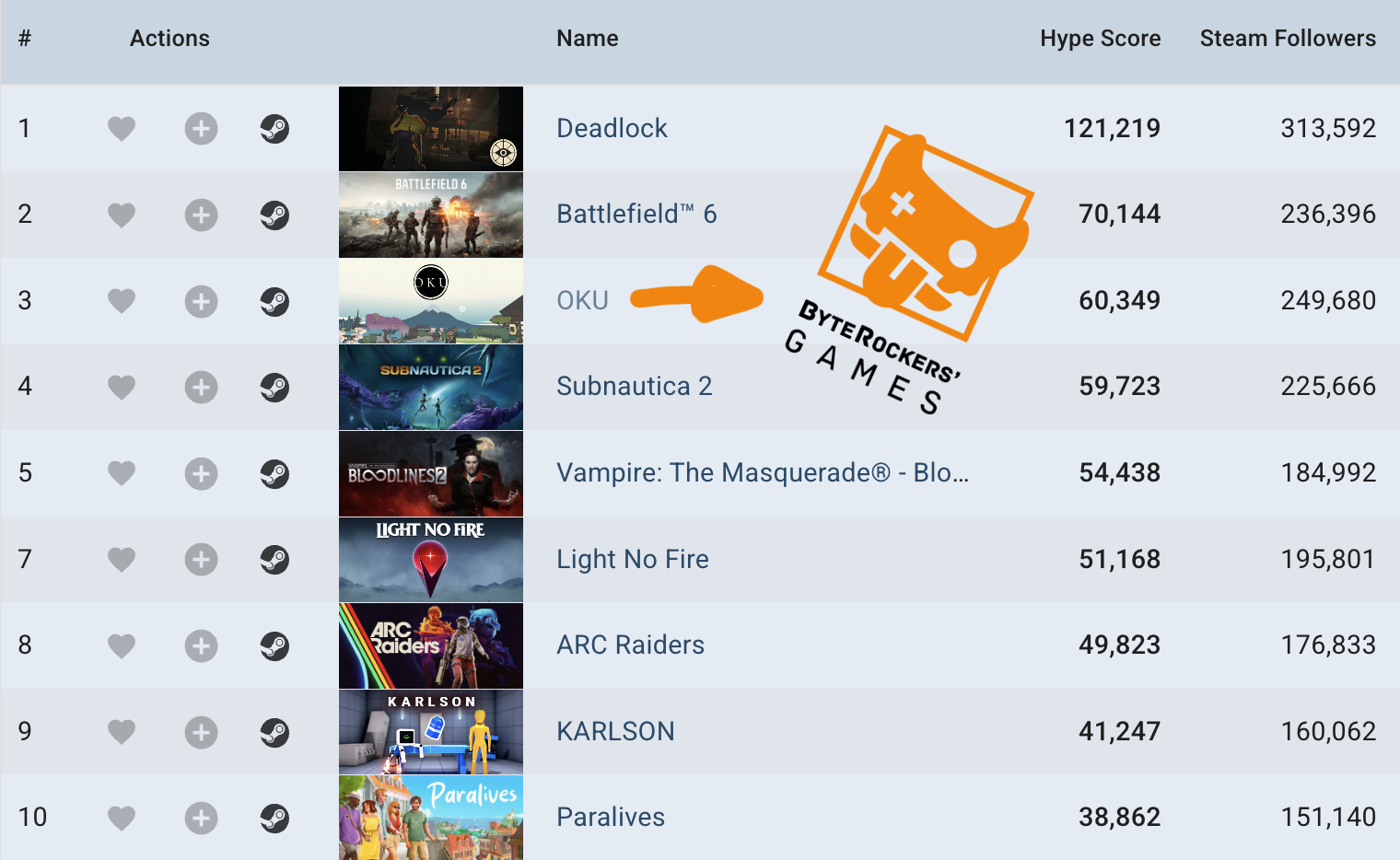Viewport: 1400px width, 860px height.
Task: Open Steam icon for Light No Fire
Action: (274, 560)
